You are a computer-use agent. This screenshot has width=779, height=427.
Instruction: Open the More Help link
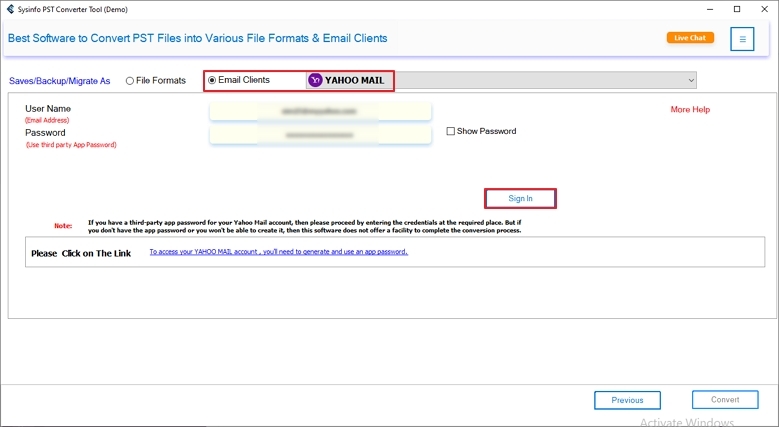690,109
